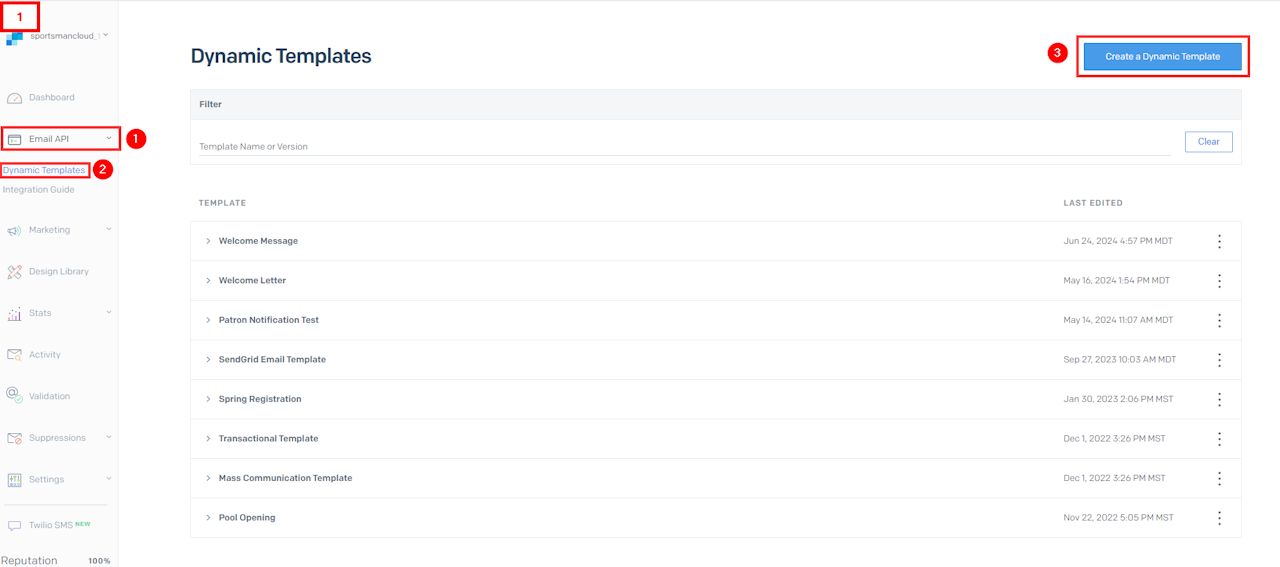Expand the Spring Registration template row

tap(208, 399)
